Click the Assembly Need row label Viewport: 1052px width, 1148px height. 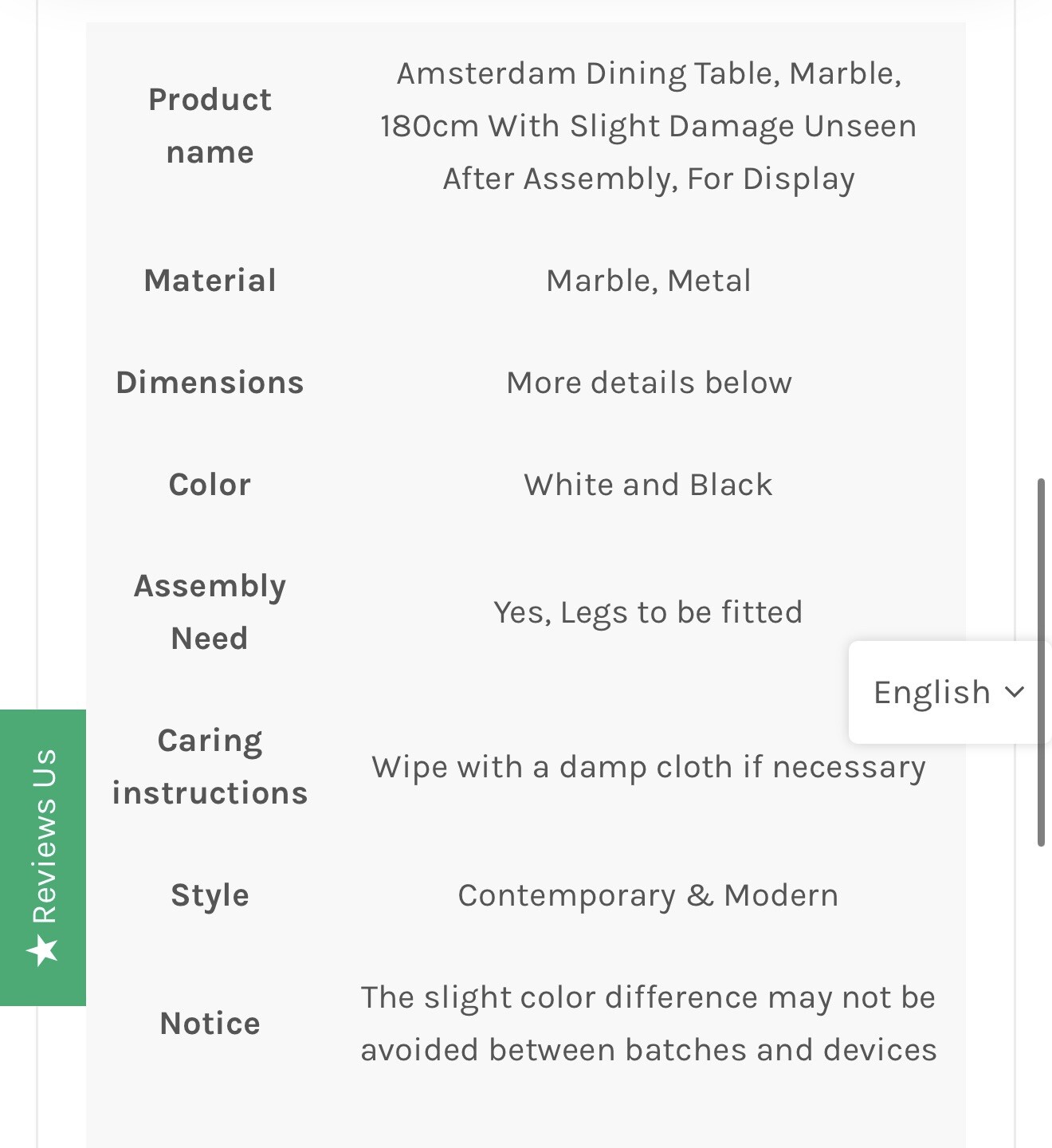(210, 612)
